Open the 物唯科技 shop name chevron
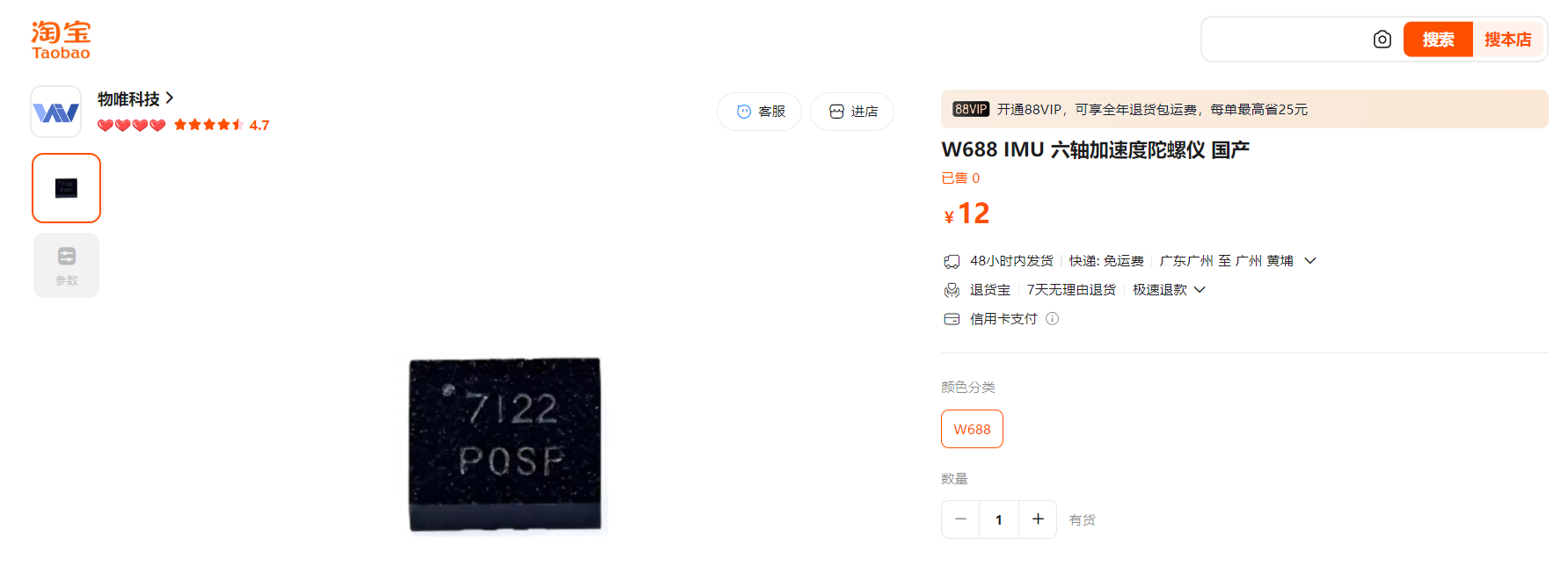This screenshot has width=1568, height=566. point(170,98)
